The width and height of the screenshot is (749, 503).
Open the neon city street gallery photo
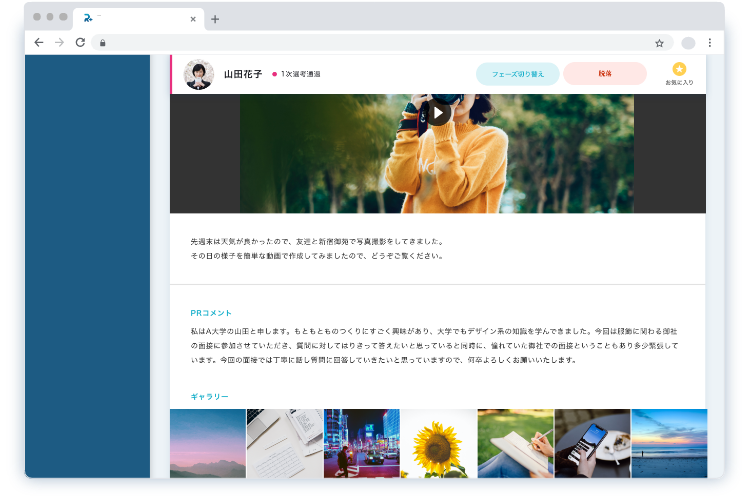click(362, 443)
